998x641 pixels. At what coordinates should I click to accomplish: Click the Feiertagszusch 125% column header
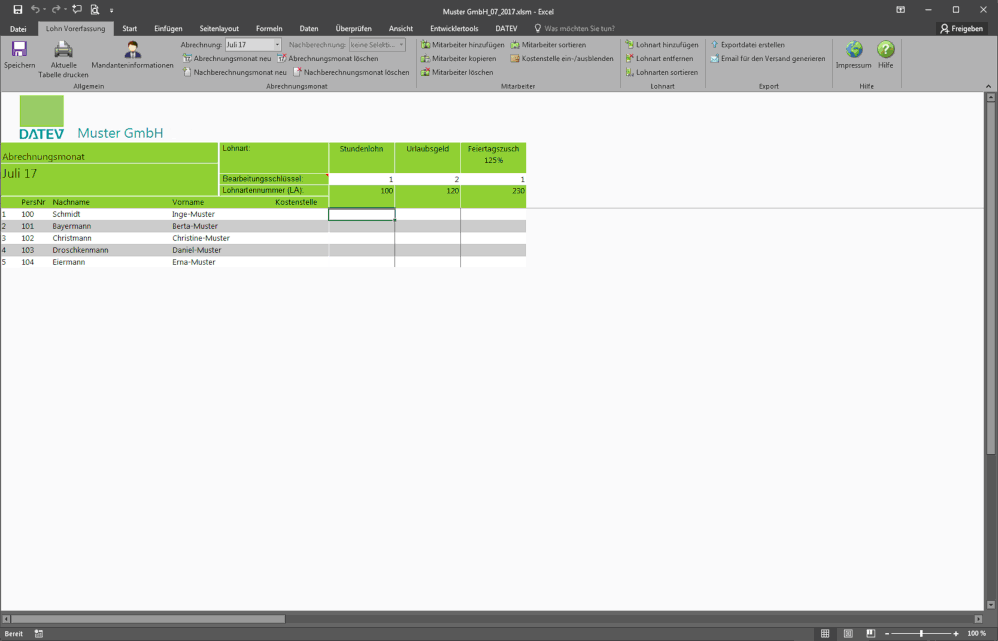(493, 157)
